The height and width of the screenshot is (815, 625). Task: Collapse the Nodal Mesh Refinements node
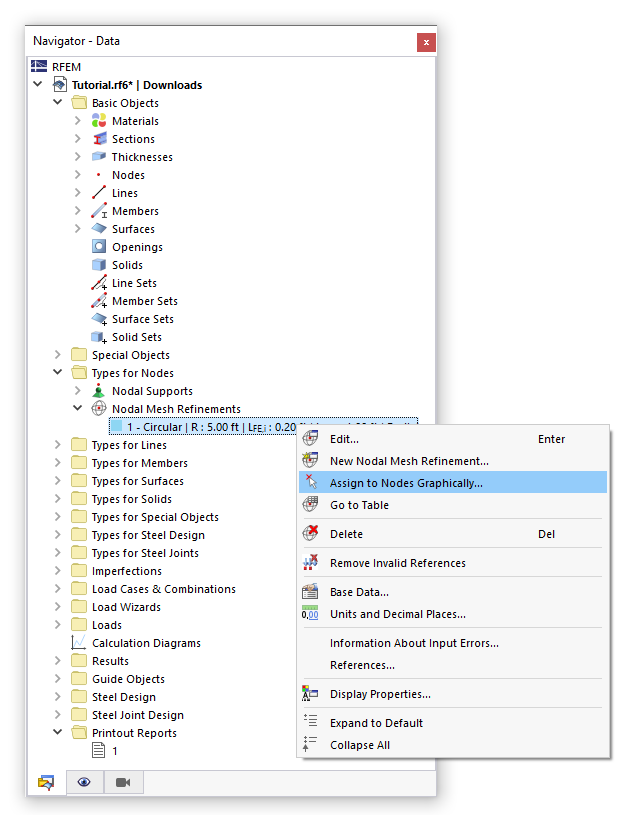pos(77,408)
